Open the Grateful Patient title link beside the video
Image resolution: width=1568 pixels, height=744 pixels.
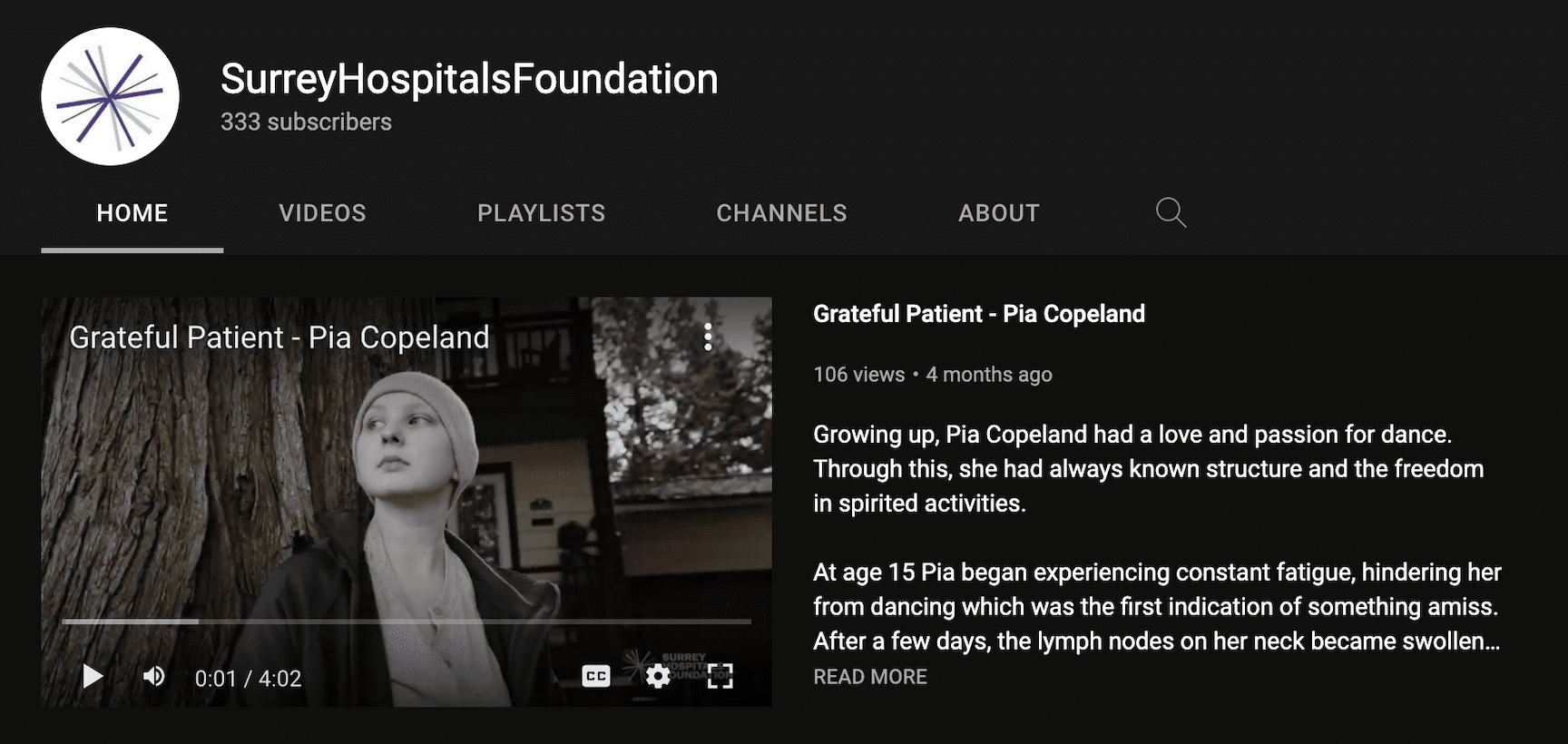[978, 314]
